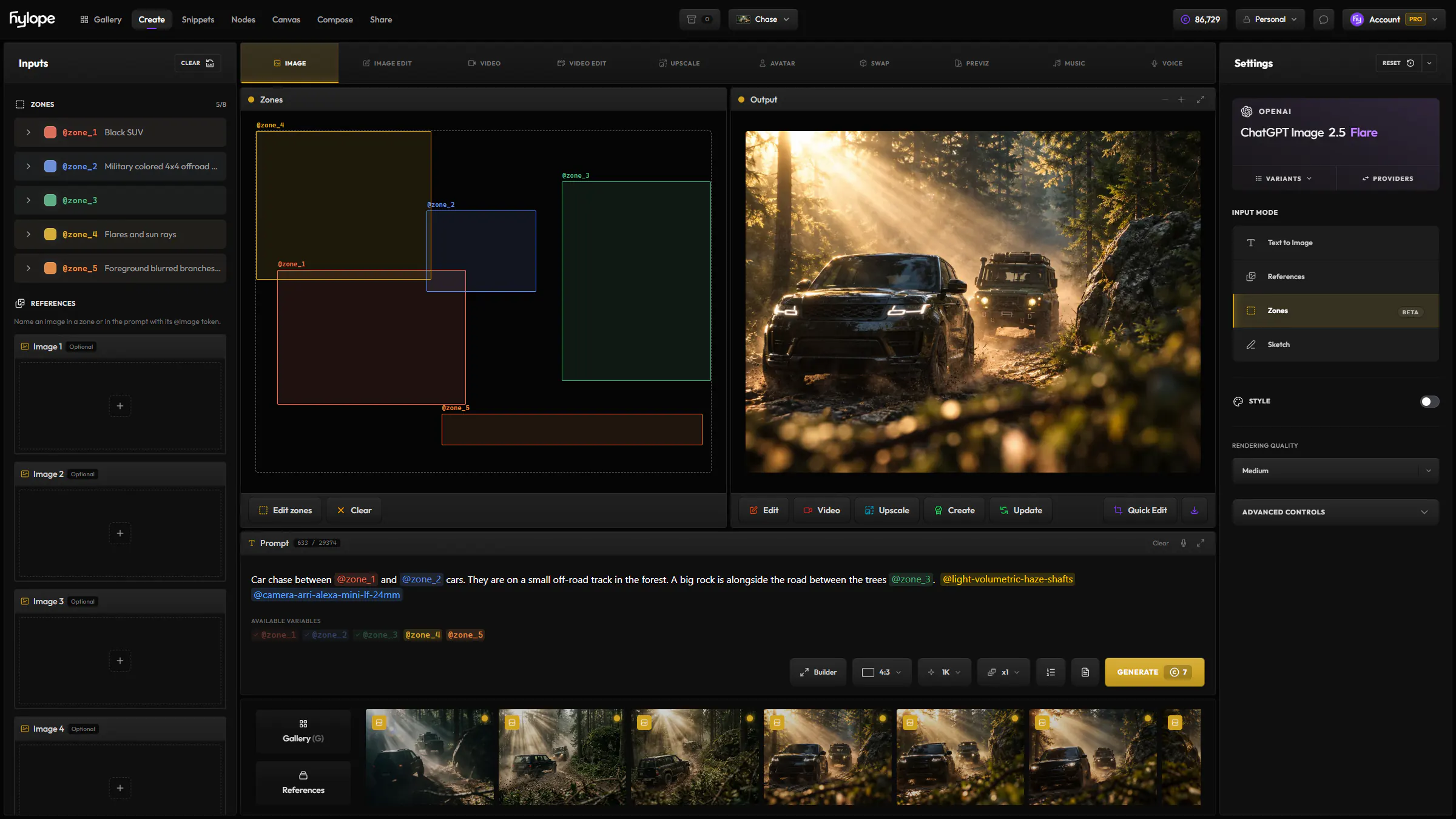This screenshot has width=1456, height=819.
Task: Insert @zone_4 variable chip
Action: pos(423,635)
